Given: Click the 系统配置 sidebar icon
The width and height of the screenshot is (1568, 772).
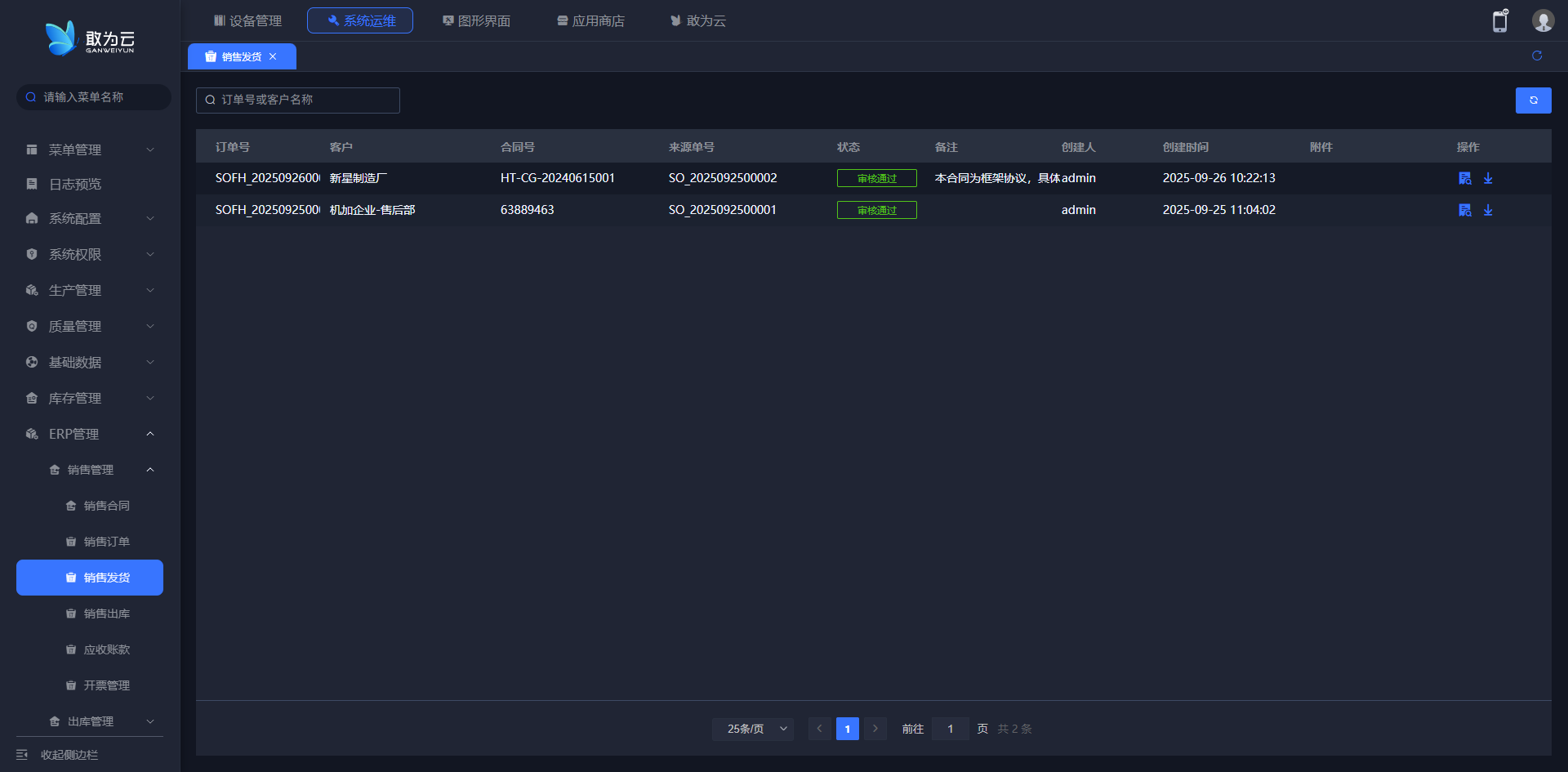Looking at the screenshot, I should [32, 218].
